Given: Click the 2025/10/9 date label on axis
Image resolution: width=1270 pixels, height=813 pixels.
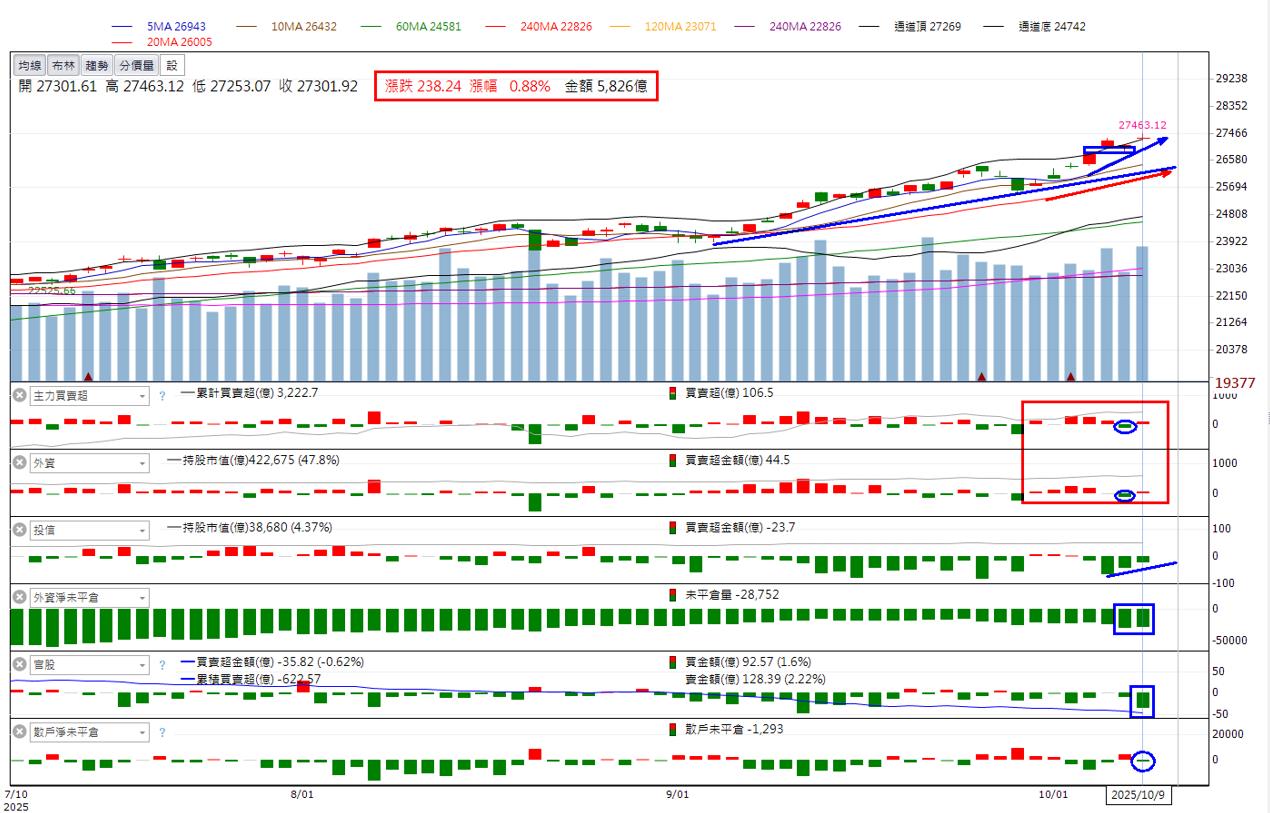Looking at the screenshot, I should tap(1137, 795).
